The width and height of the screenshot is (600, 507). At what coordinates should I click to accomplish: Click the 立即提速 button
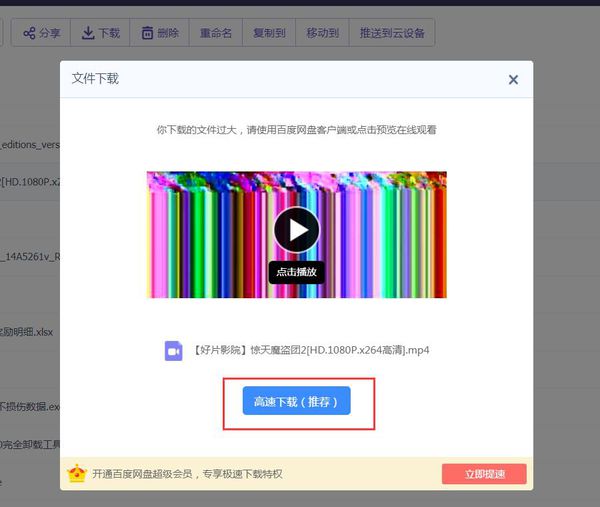pos(484,474)
